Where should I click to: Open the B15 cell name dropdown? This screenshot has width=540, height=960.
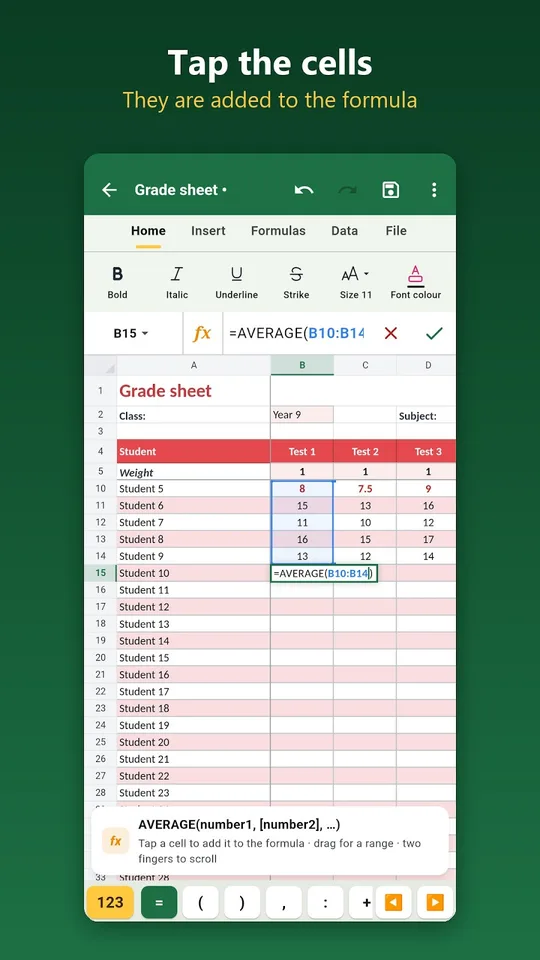(x=131, y=333)
